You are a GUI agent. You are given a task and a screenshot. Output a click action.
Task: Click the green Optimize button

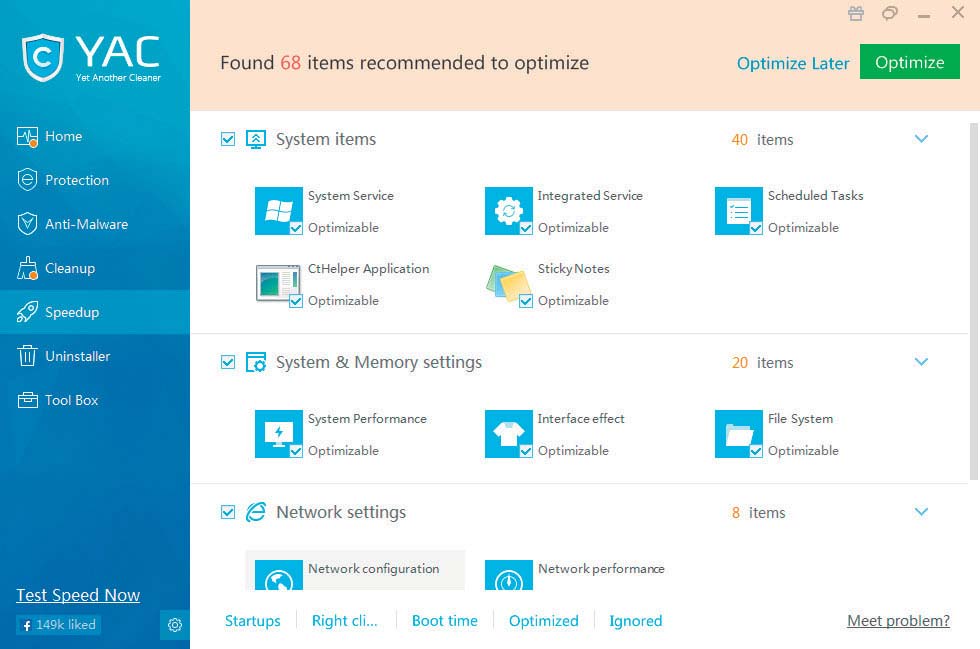click(910, 62)
